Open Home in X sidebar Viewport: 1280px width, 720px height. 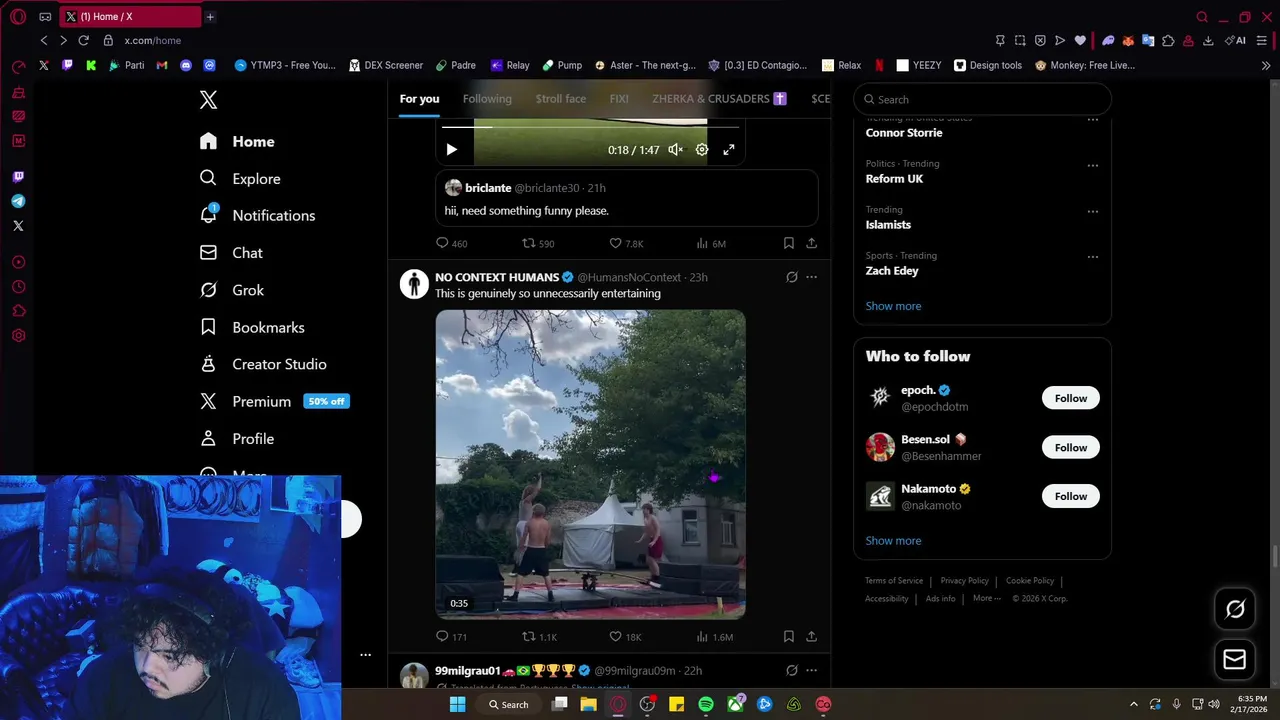237,141
